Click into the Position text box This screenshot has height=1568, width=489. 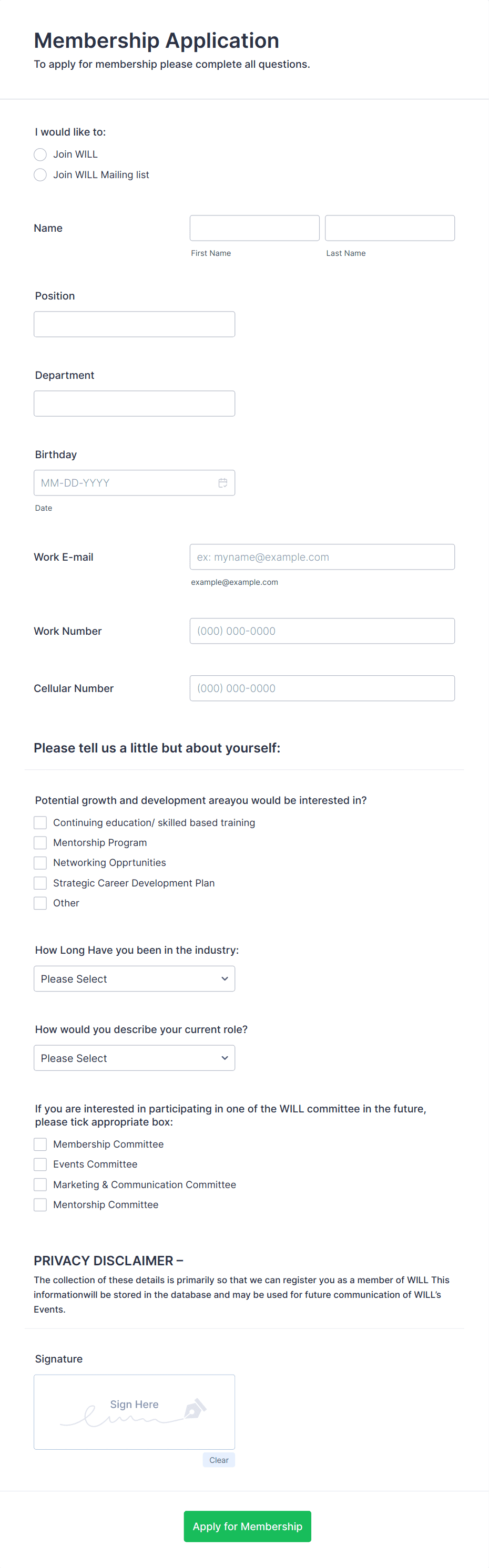135,324
